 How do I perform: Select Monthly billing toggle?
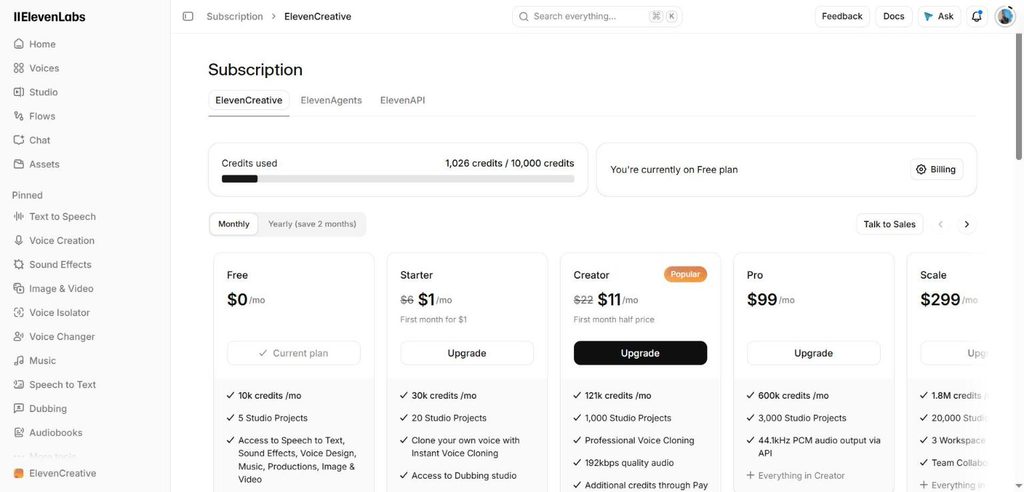(x=234, y=224)
